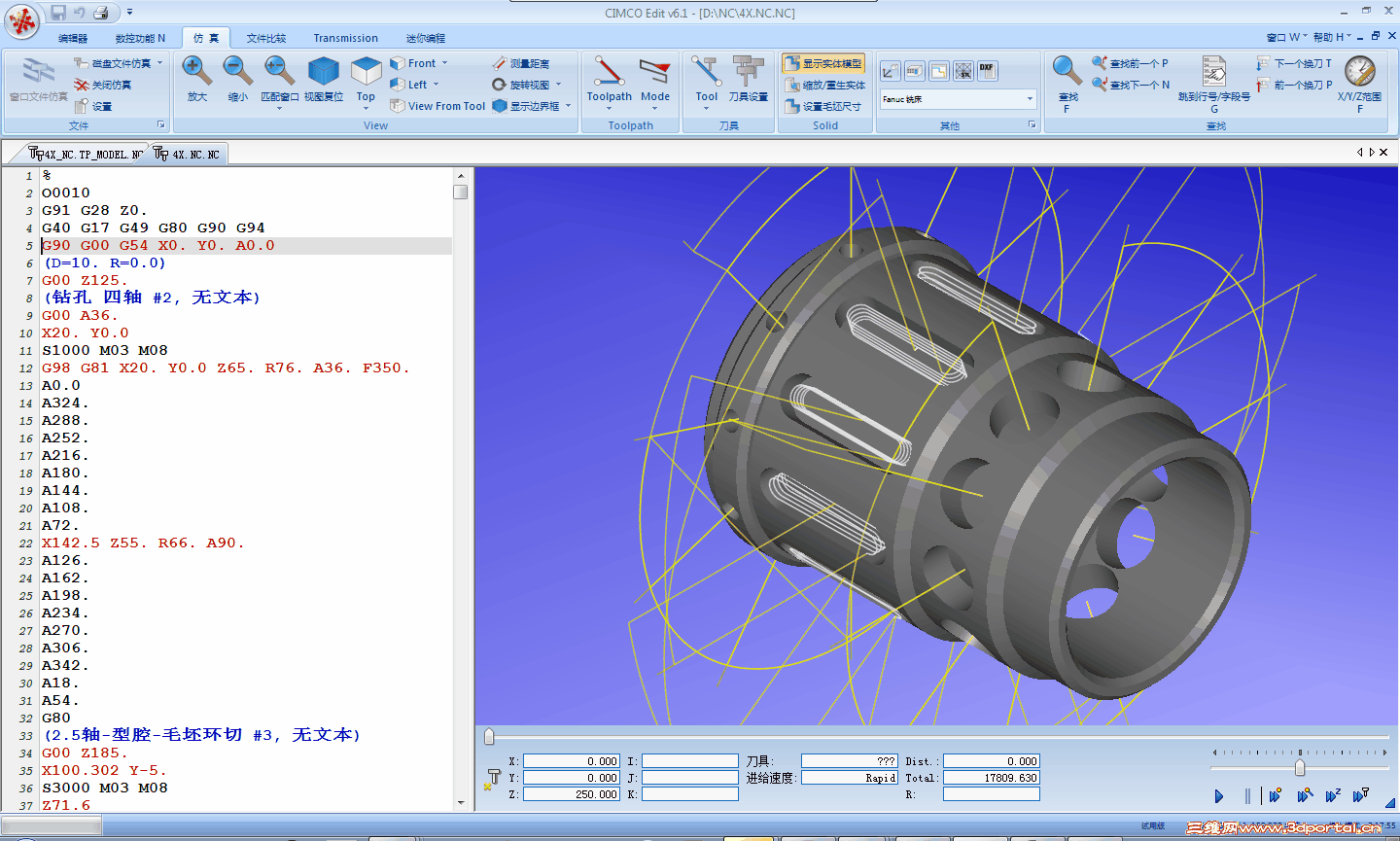1400x841 pixels.
Task: Click the Total field showing 17809.630
Action: pyautogui.click(x=992, y=778)
